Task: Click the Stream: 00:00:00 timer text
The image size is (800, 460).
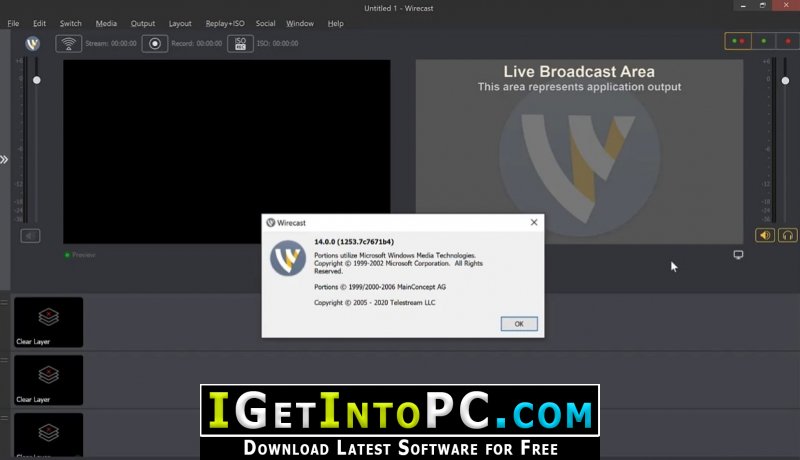Action: (111, 43)
